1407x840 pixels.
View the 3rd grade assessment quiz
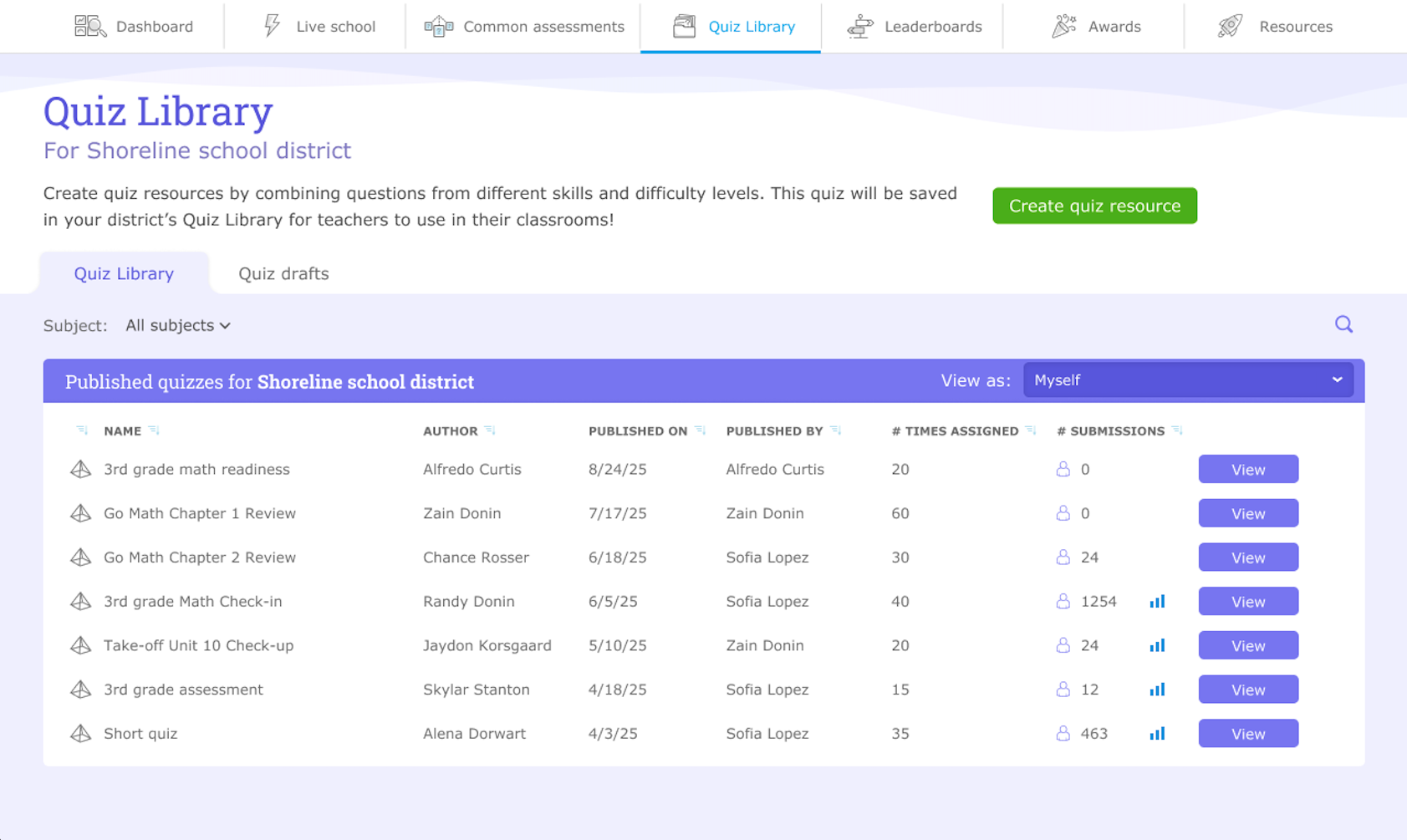click(x=1248, y=690)
